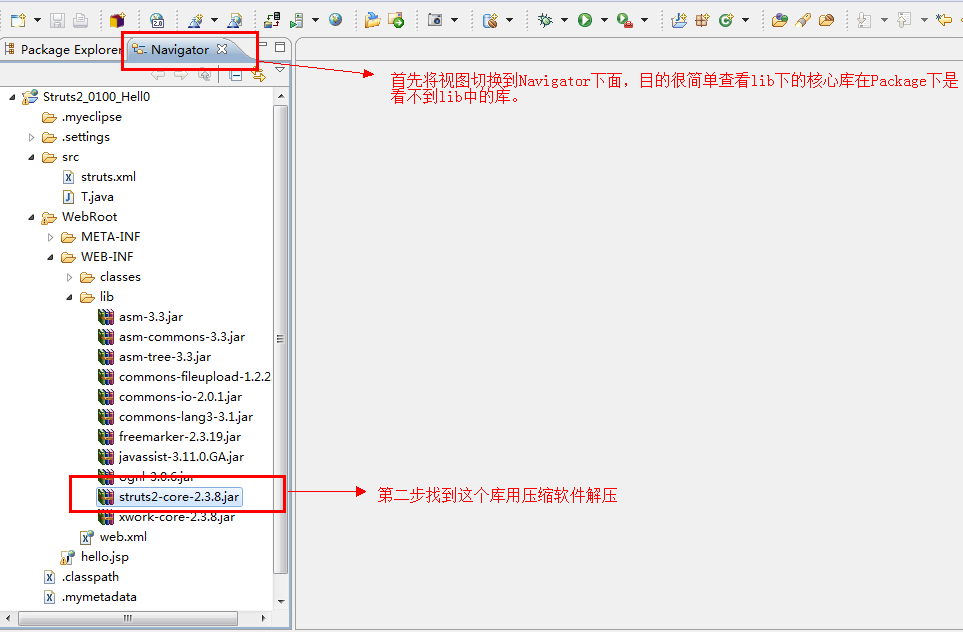Click the Back arrow in the Navigator toolbar
This screenshot has height=632, width=963.
[x=157, y=73]
